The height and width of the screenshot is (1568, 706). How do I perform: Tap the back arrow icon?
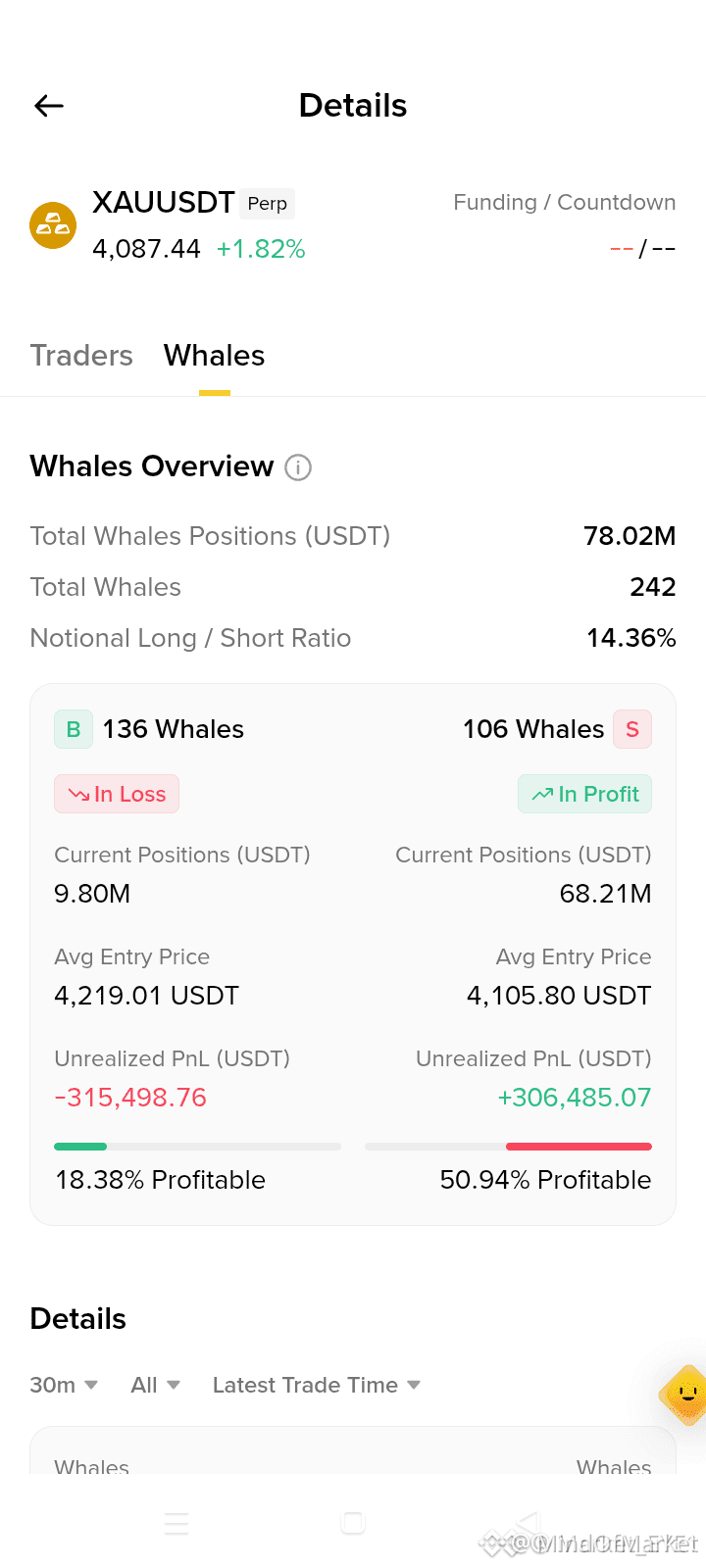click(x=49, y=106)
